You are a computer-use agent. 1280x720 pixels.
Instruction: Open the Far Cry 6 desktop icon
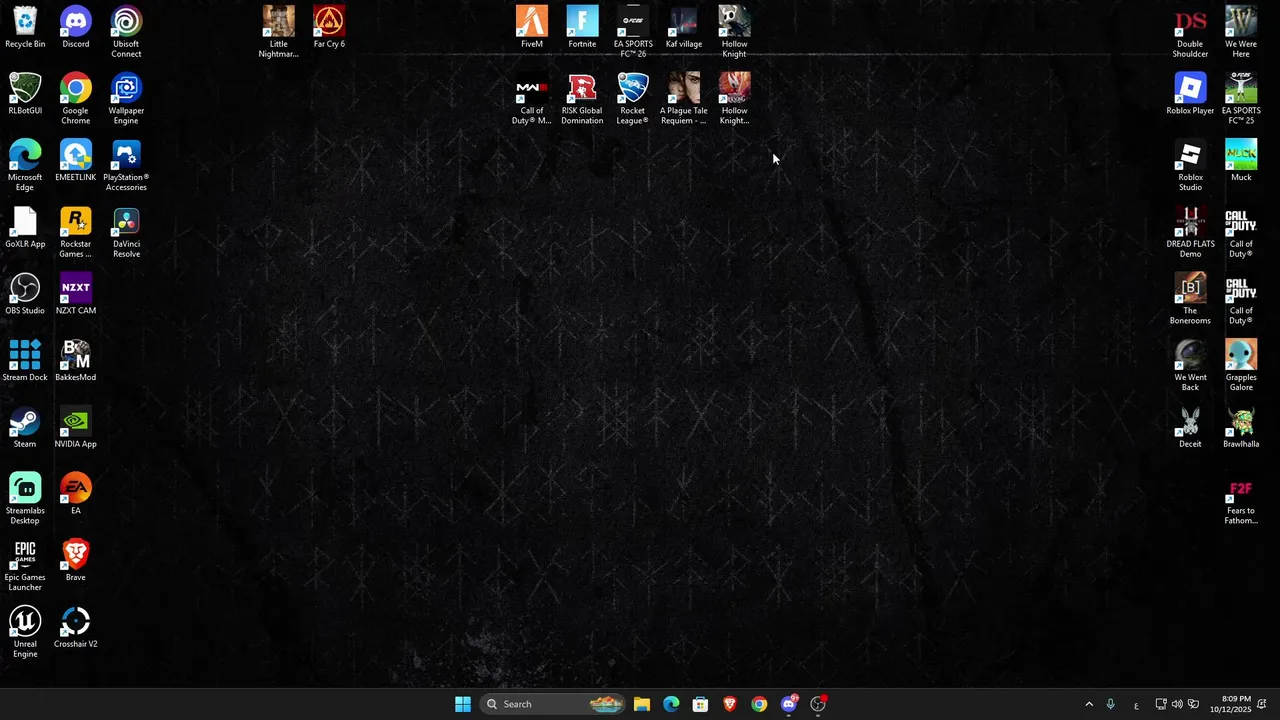pyautogui.click(x=329, y=28)
